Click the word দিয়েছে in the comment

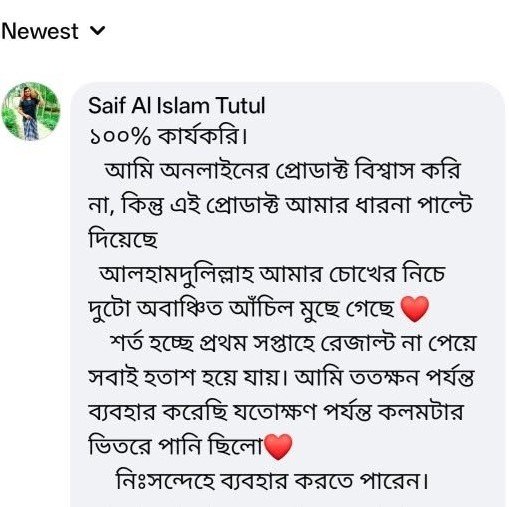[123, 239]
